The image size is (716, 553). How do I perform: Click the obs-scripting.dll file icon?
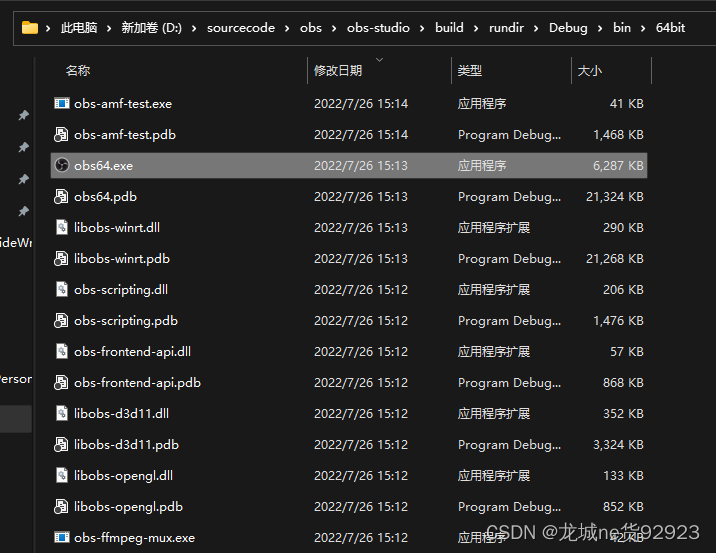[62, 290]
